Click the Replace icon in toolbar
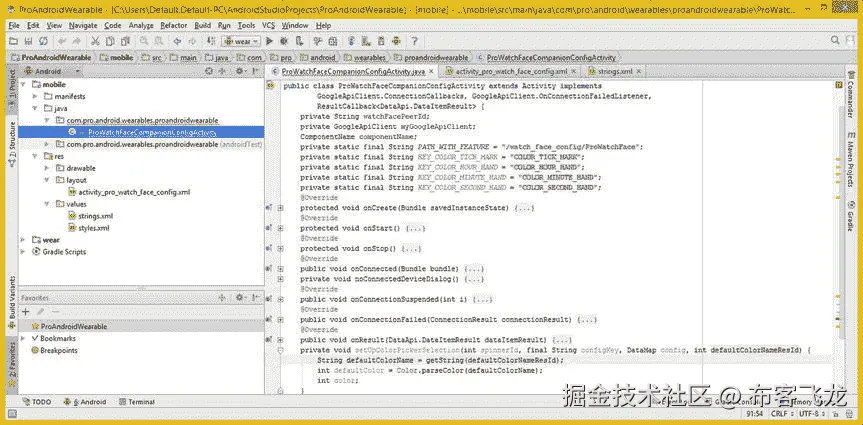Screen dimensions: 863x425 159,41
